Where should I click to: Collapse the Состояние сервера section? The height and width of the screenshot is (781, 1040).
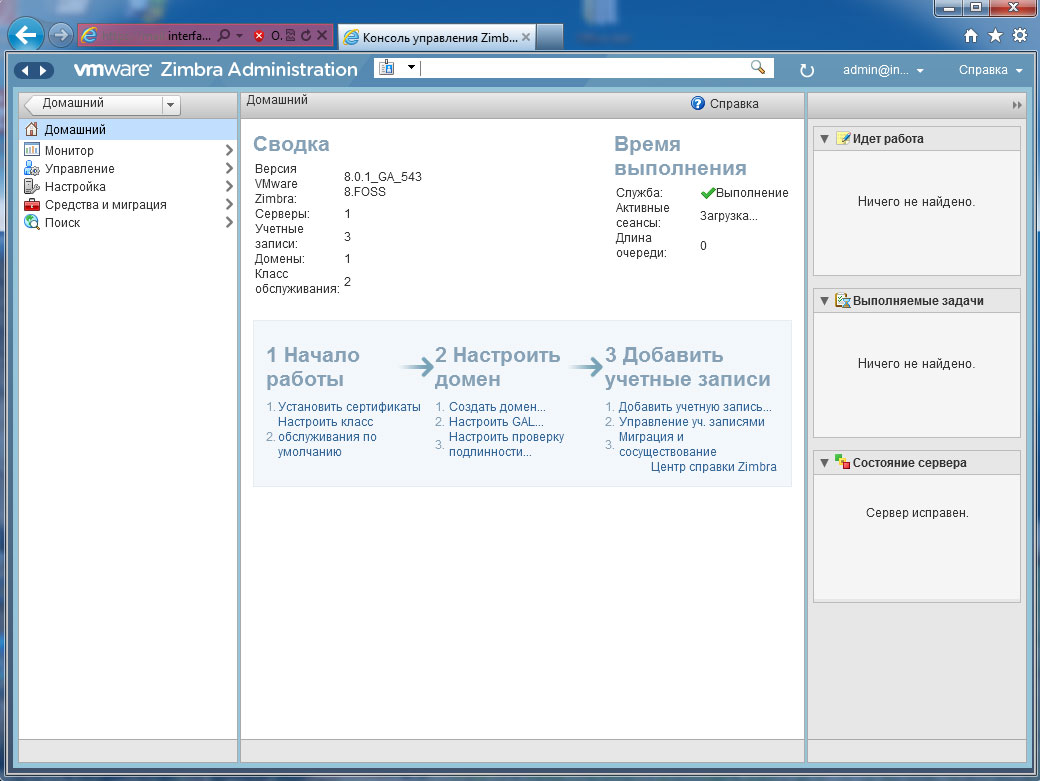tap(825, 463)
